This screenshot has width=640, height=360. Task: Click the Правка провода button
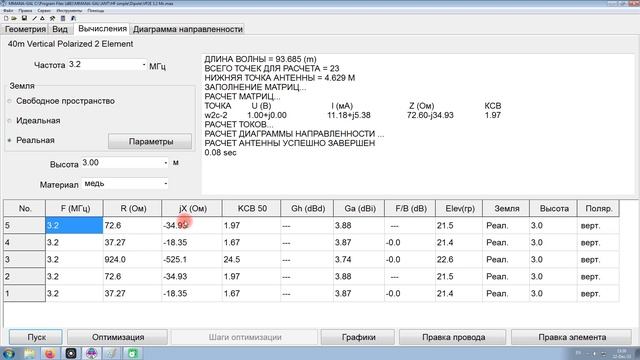pyautogui.click(x=453, y=337)
